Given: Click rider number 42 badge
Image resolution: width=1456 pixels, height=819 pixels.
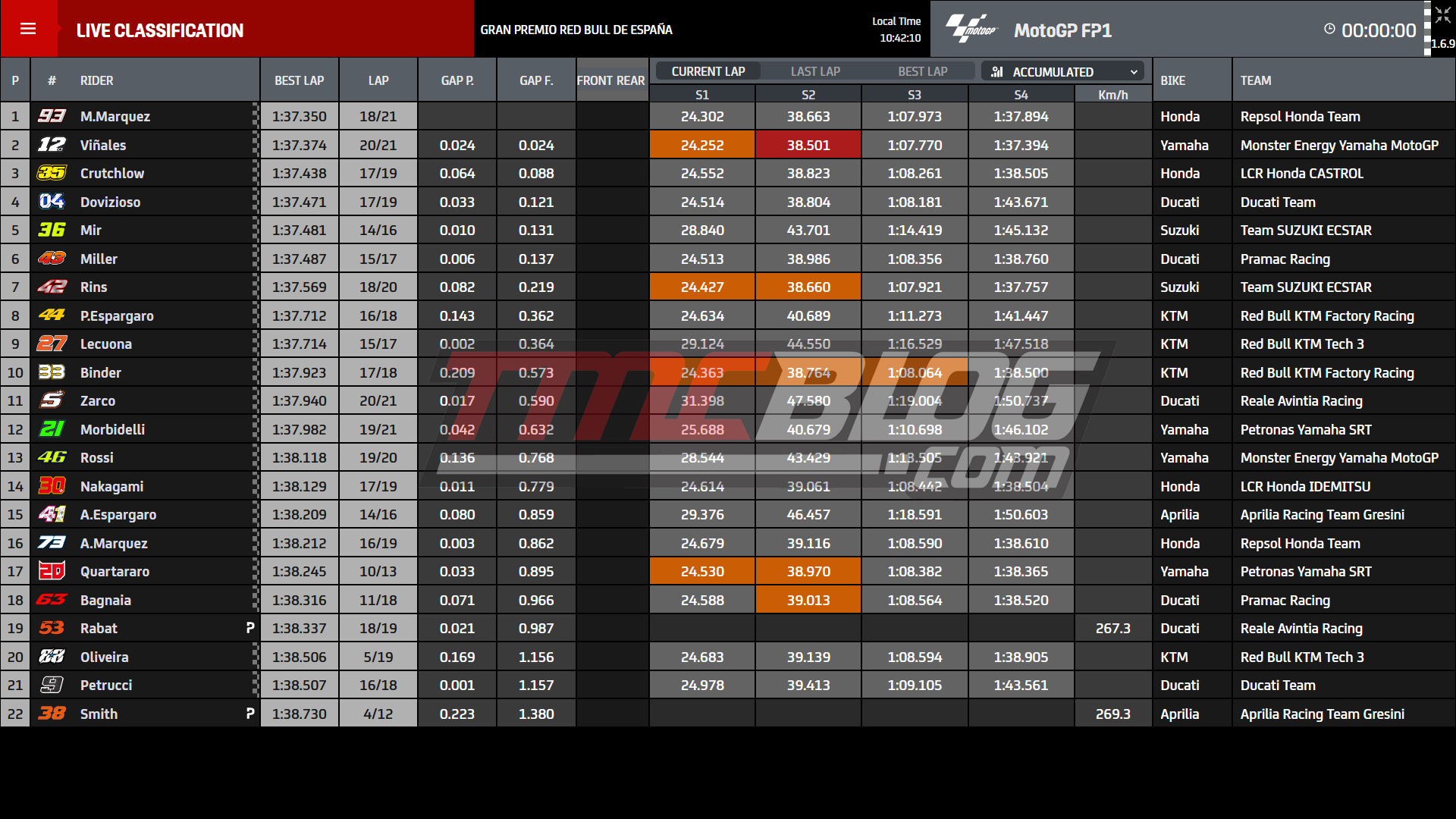Looking at the screenshot, I should tap(52, 287).
